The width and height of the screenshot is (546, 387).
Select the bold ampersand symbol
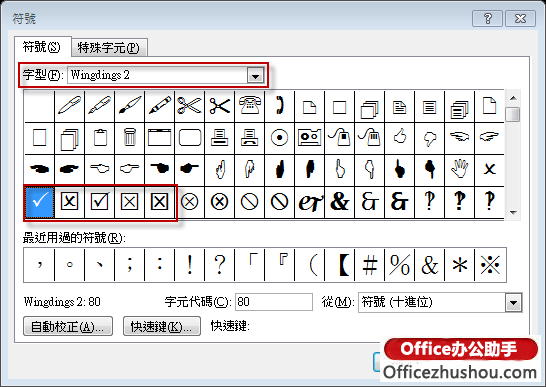339,202
